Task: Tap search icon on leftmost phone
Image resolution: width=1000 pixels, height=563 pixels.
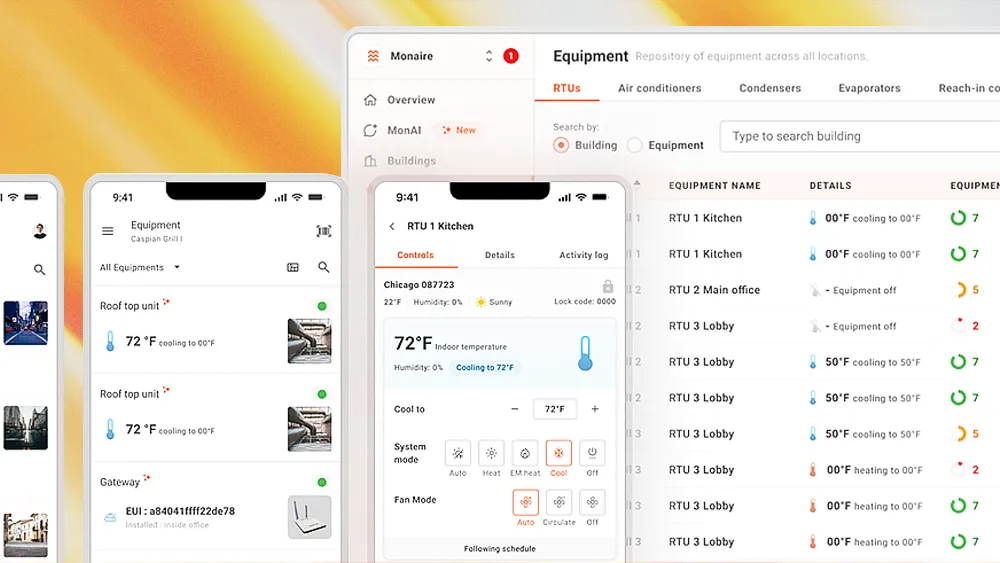Action: coord(40,270)
